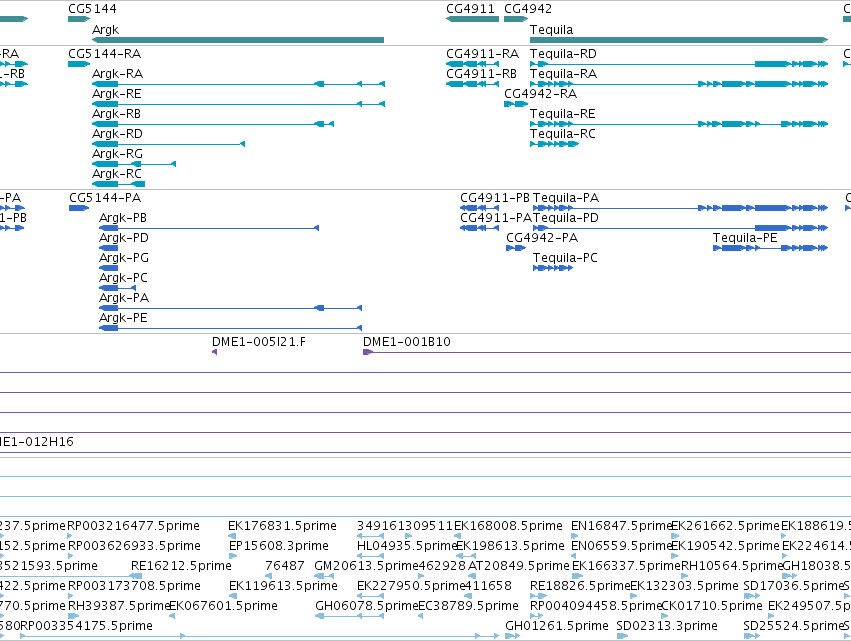The image size is (851, 641).
Task: Select the SD02313.3prime EST label
Action: tap(666, 626)
